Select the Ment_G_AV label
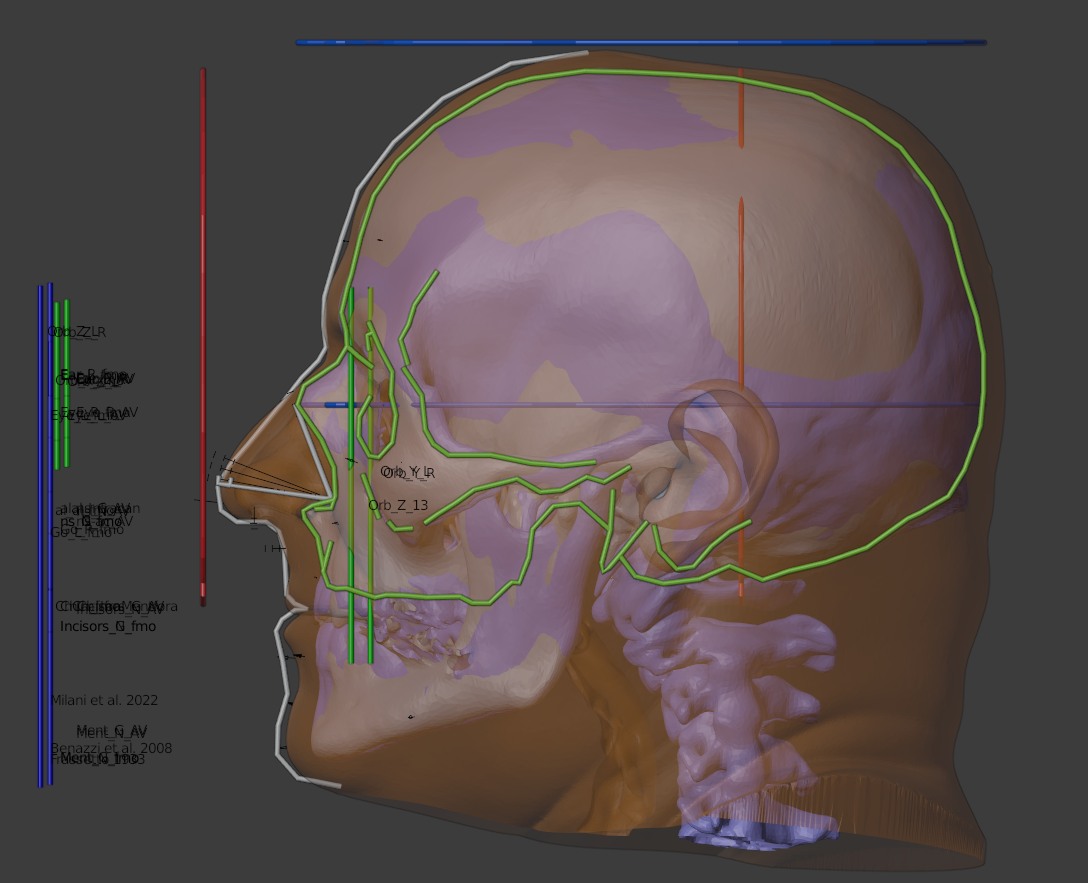 tap(112, 730)
